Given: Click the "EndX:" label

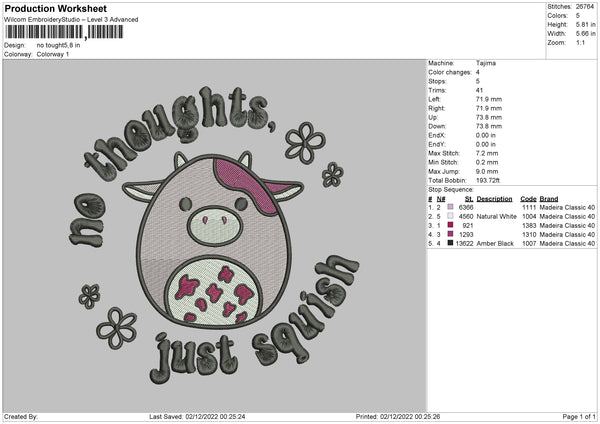Looking at the screenshot, I should (437, 135).
